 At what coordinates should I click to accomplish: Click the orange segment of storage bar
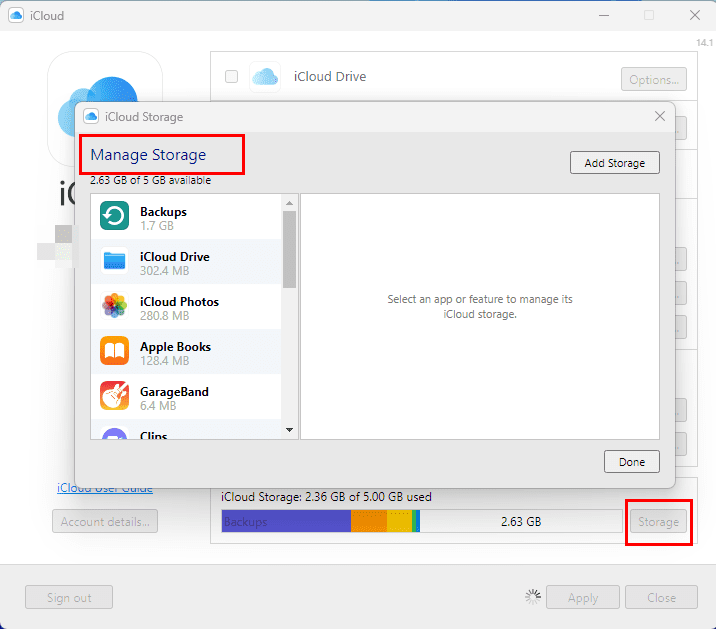click(x=369, y=521)
